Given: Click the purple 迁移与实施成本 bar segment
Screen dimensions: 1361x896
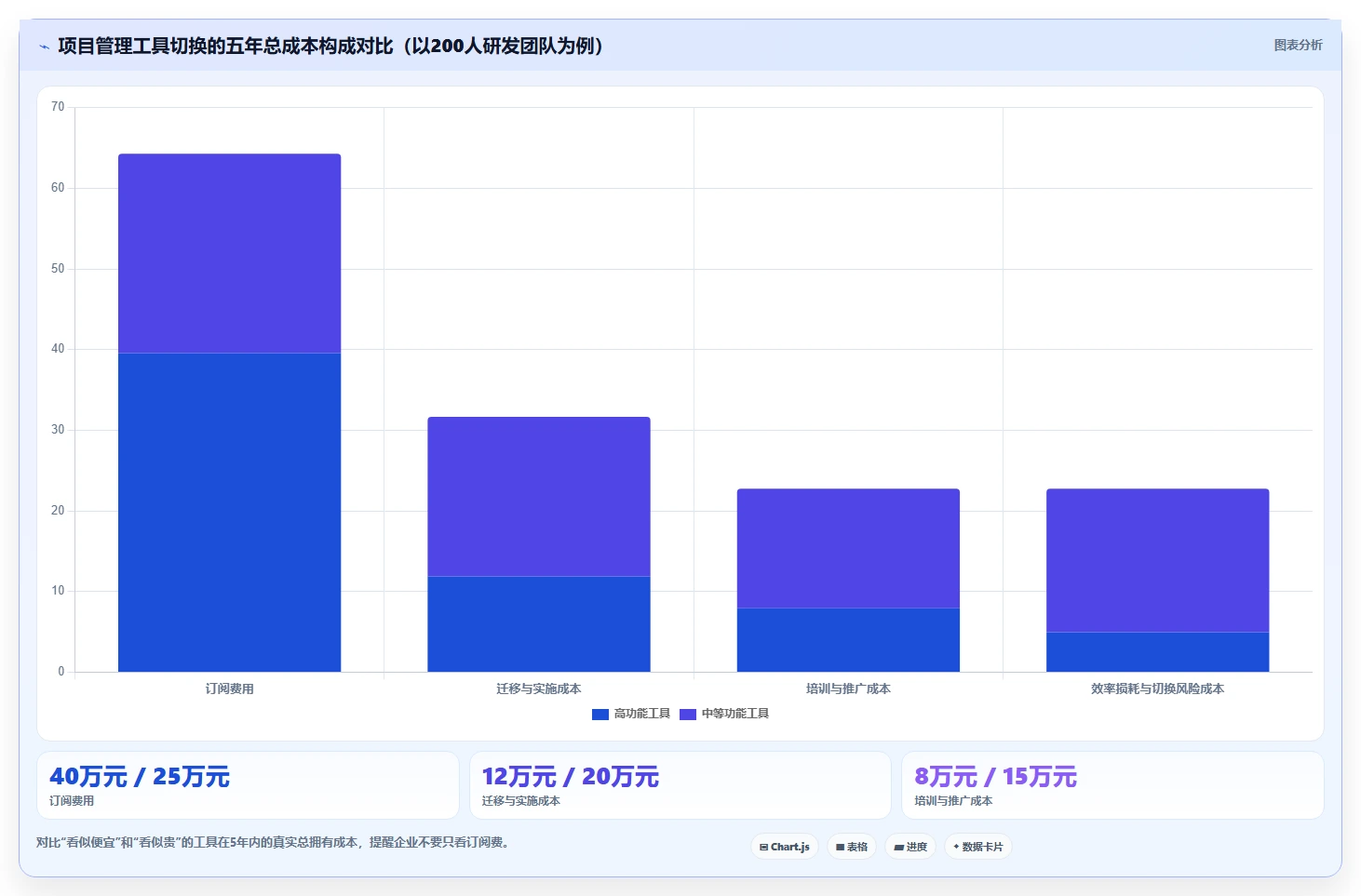Looking at the screenshot, I should [x=539, y=497].
